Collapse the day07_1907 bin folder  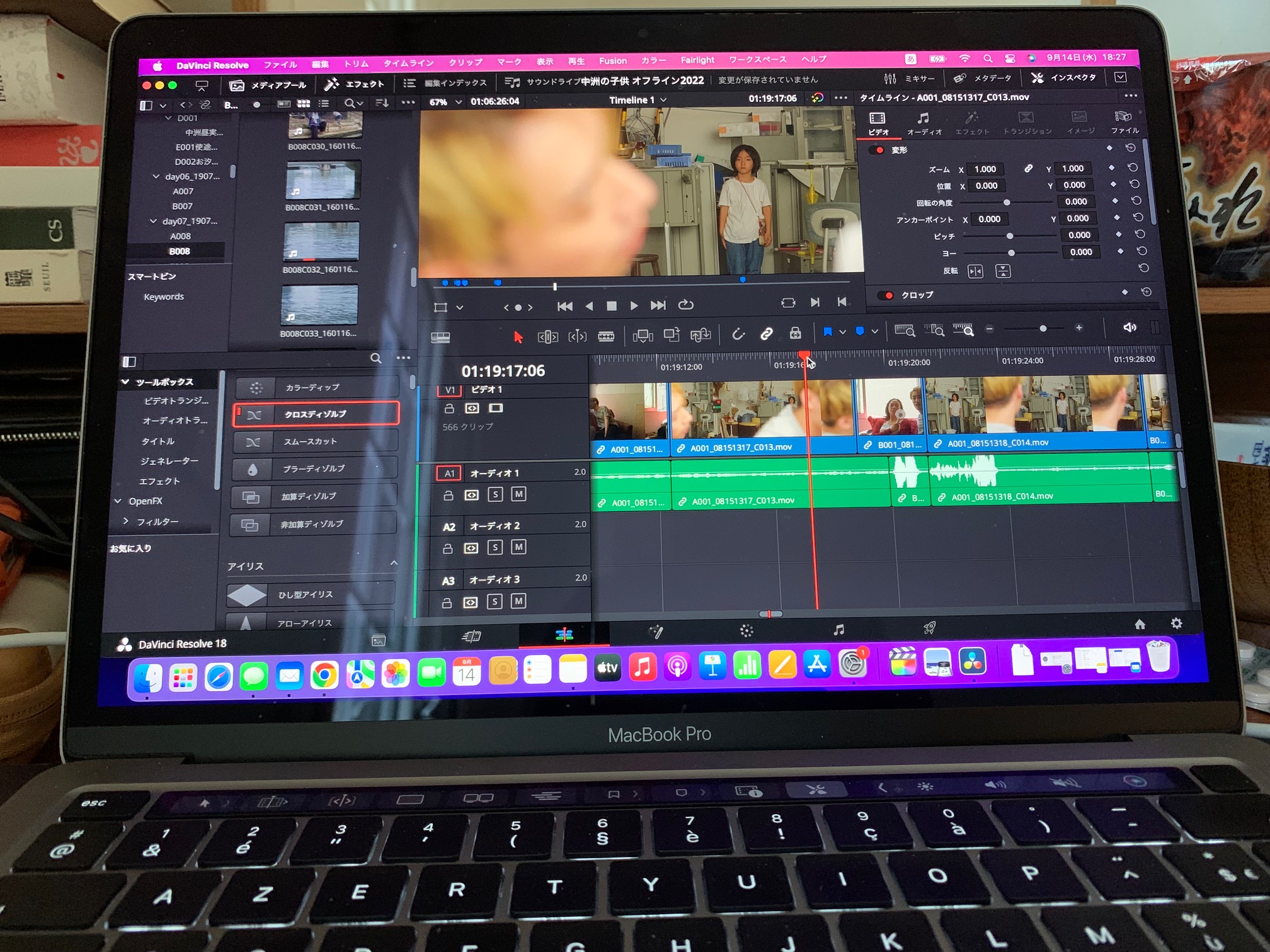(x=154, y=221)
